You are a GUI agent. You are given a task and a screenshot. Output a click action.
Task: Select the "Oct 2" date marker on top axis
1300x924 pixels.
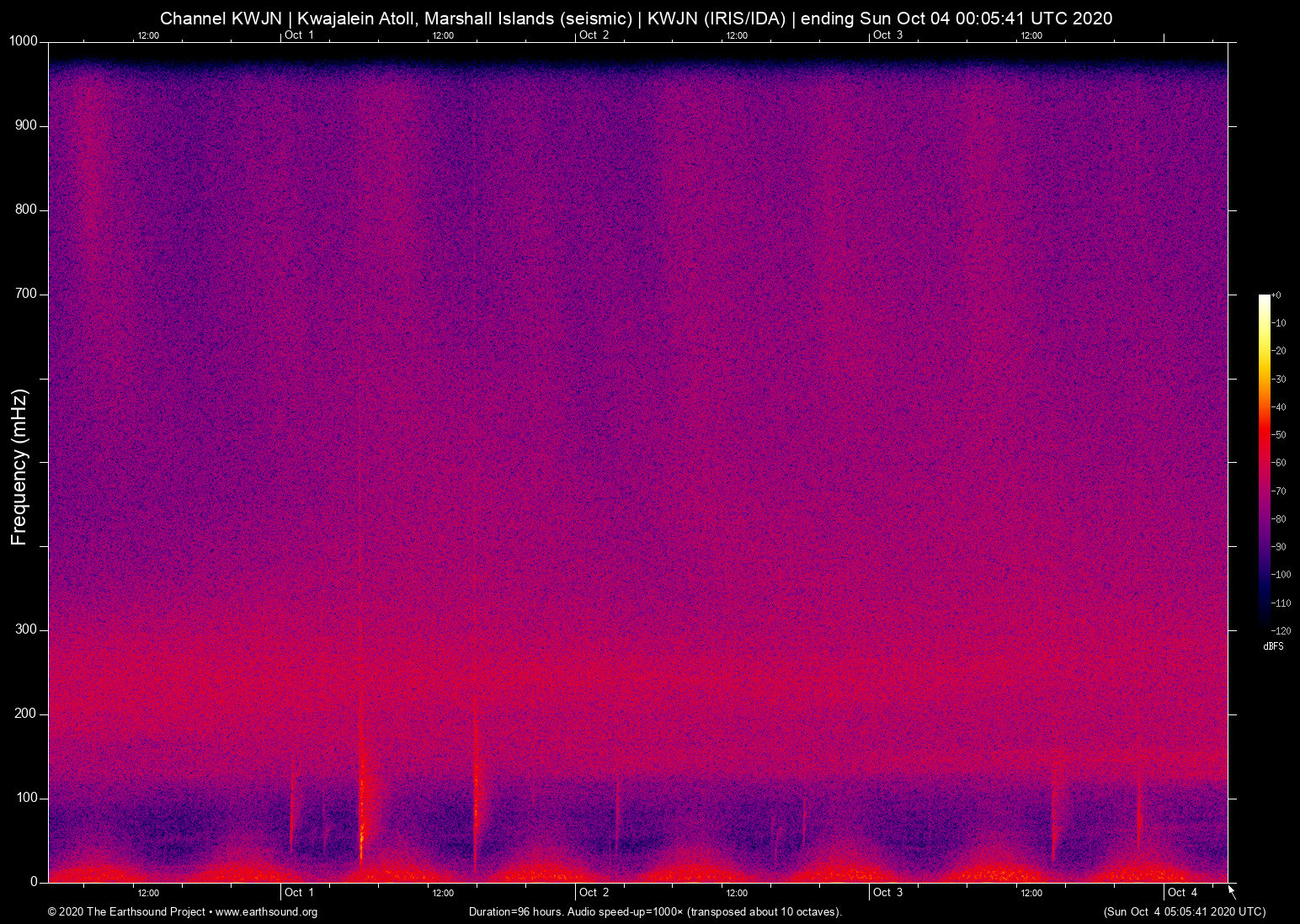(594, 35)
